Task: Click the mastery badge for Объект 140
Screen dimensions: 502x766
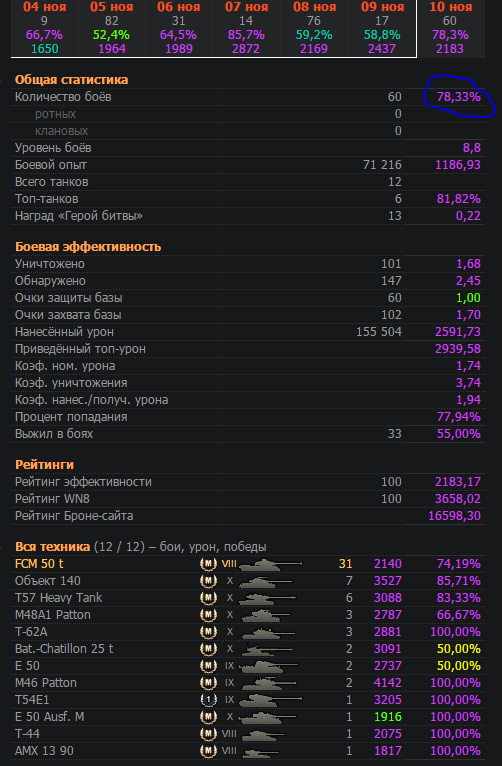Action: 208,581
